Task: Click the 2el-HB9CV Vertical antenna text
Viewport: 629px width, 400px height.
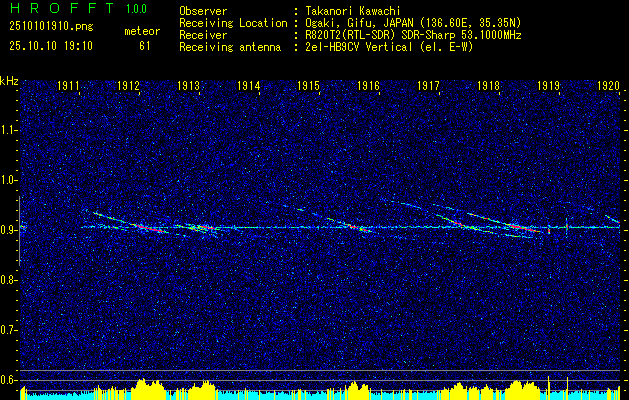Action: tap(389, 47)
